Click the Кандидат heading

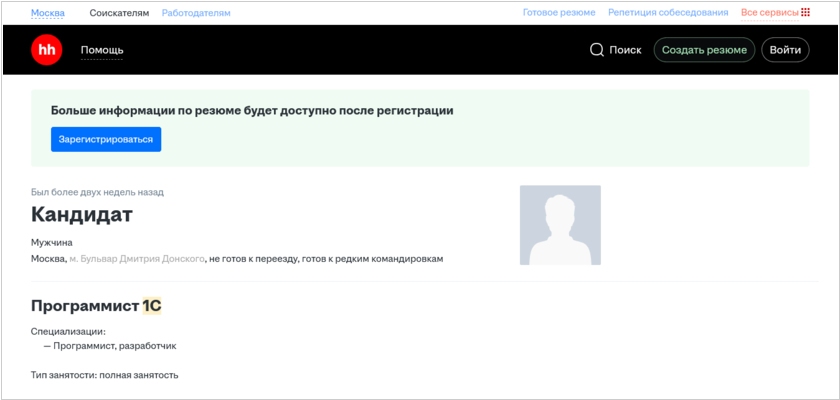[x=82, y=214]
